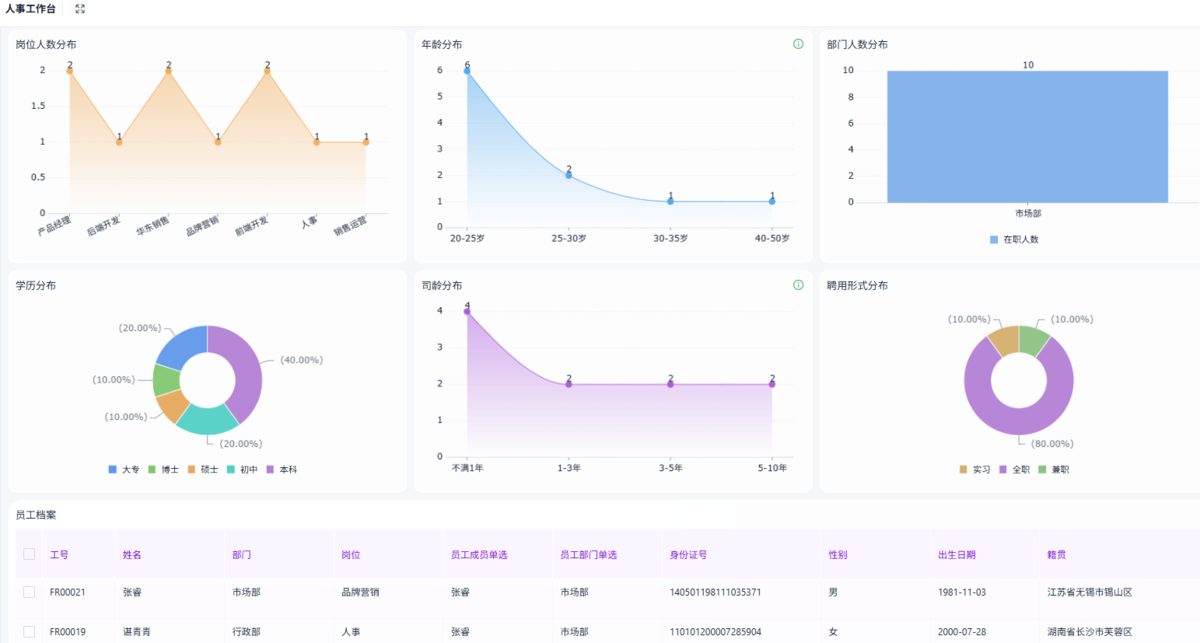This screenshot has width=1200, height=643.
Task: Click the 出生日期 column header
Action: point(957,555)
